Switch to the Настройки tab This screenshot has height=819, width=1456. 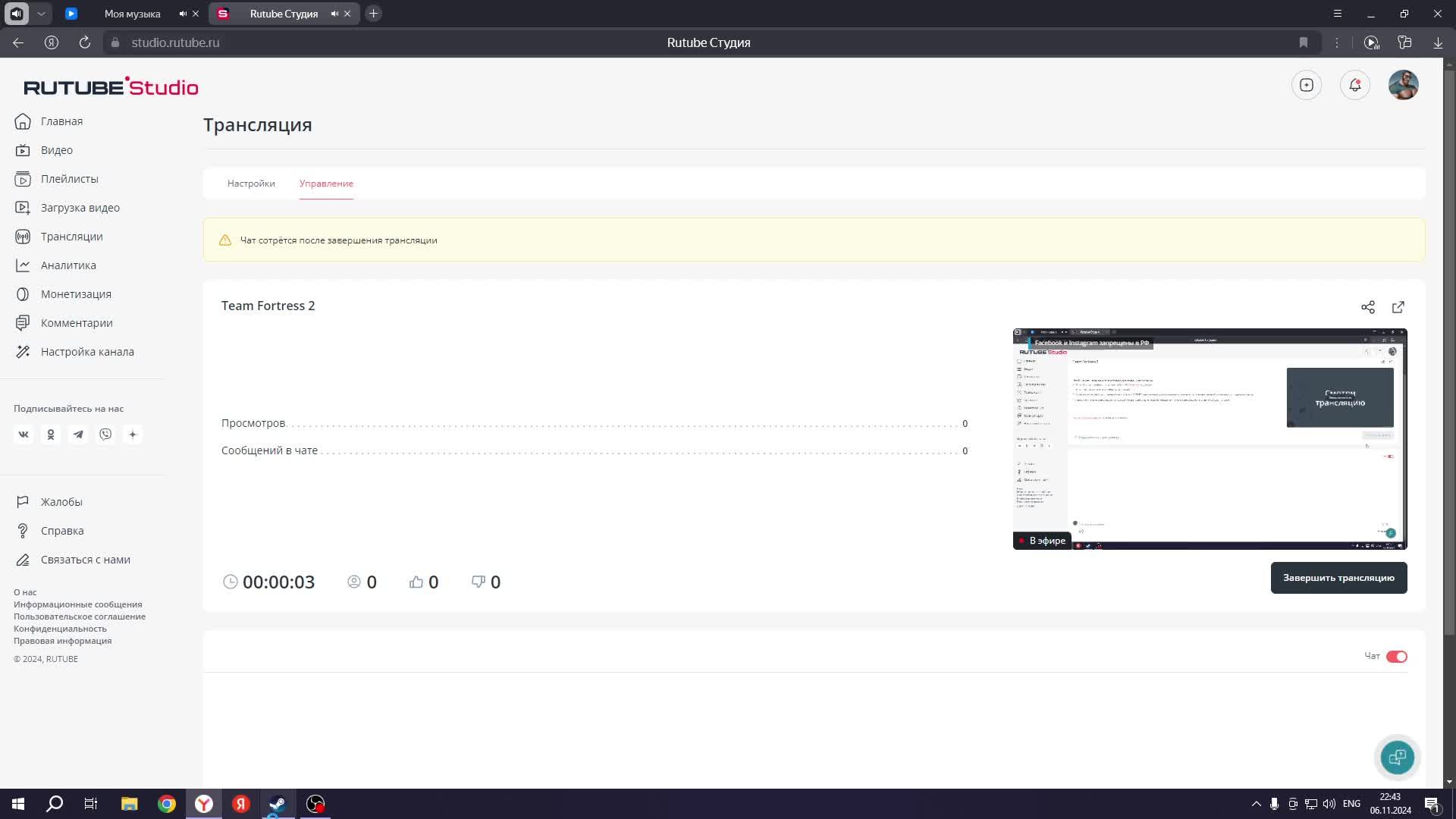click(251, 184)
